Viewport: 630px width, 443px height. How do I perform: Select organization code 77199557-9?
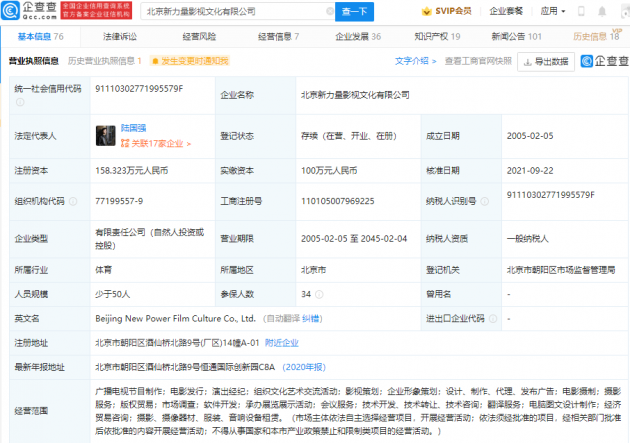pyautogui.click(x=119, y=201)
